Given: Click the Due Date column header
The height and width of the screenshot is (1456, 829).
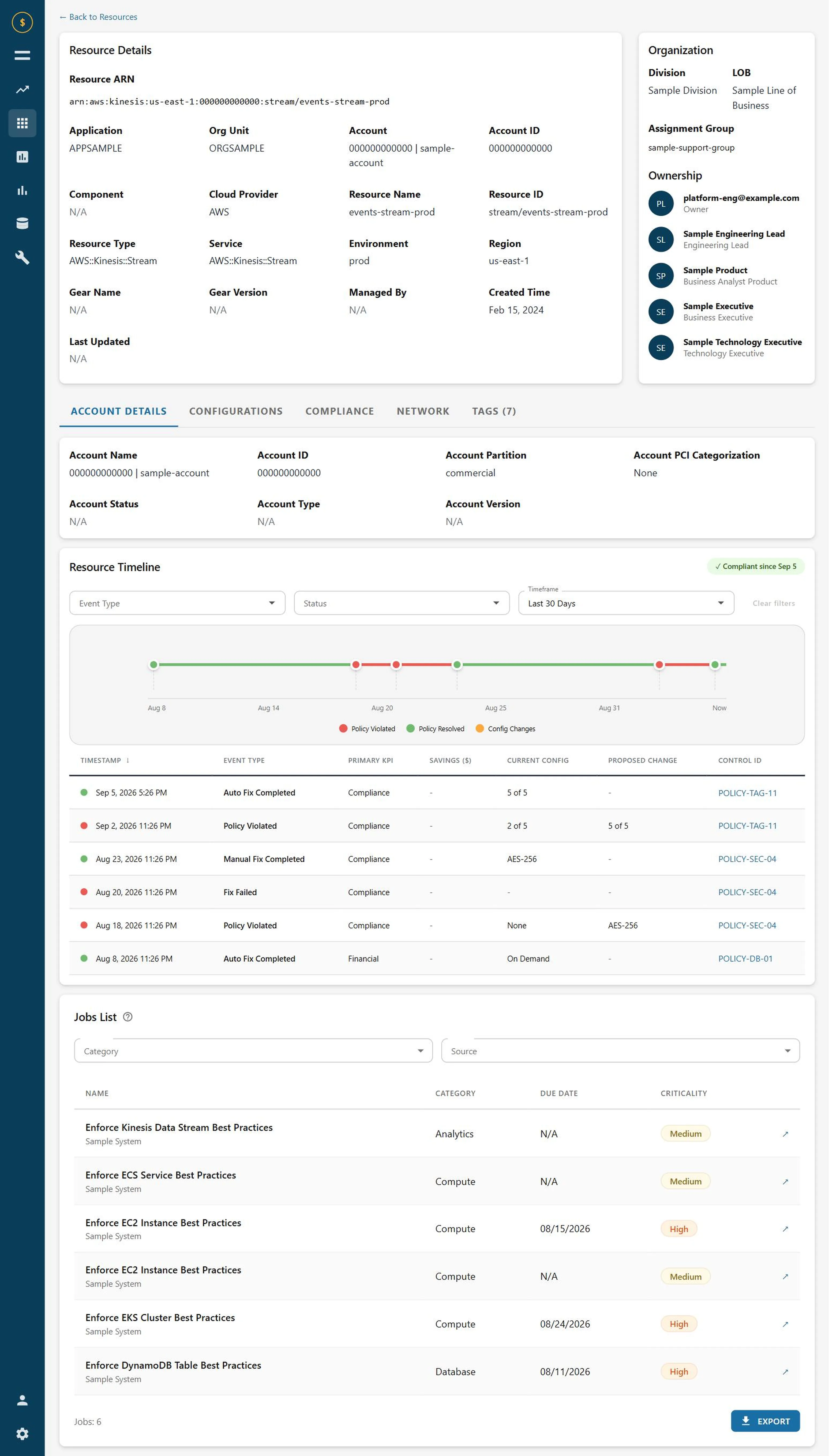Looking at the screenshot, I should pyautogui.click(x=558, y=1093).
